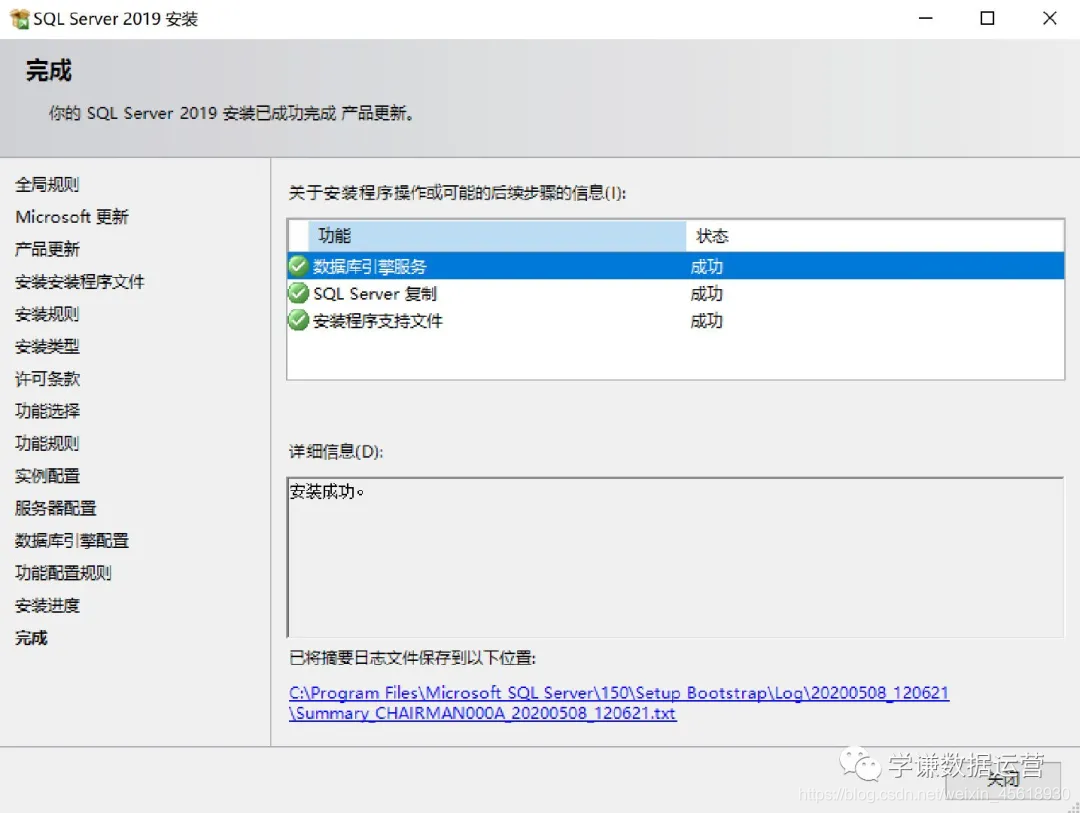The width and height of the screenshot is (1080, 813).
Task: Select the 数据库引擎配置 step
Action: click(x=72, y=541)
